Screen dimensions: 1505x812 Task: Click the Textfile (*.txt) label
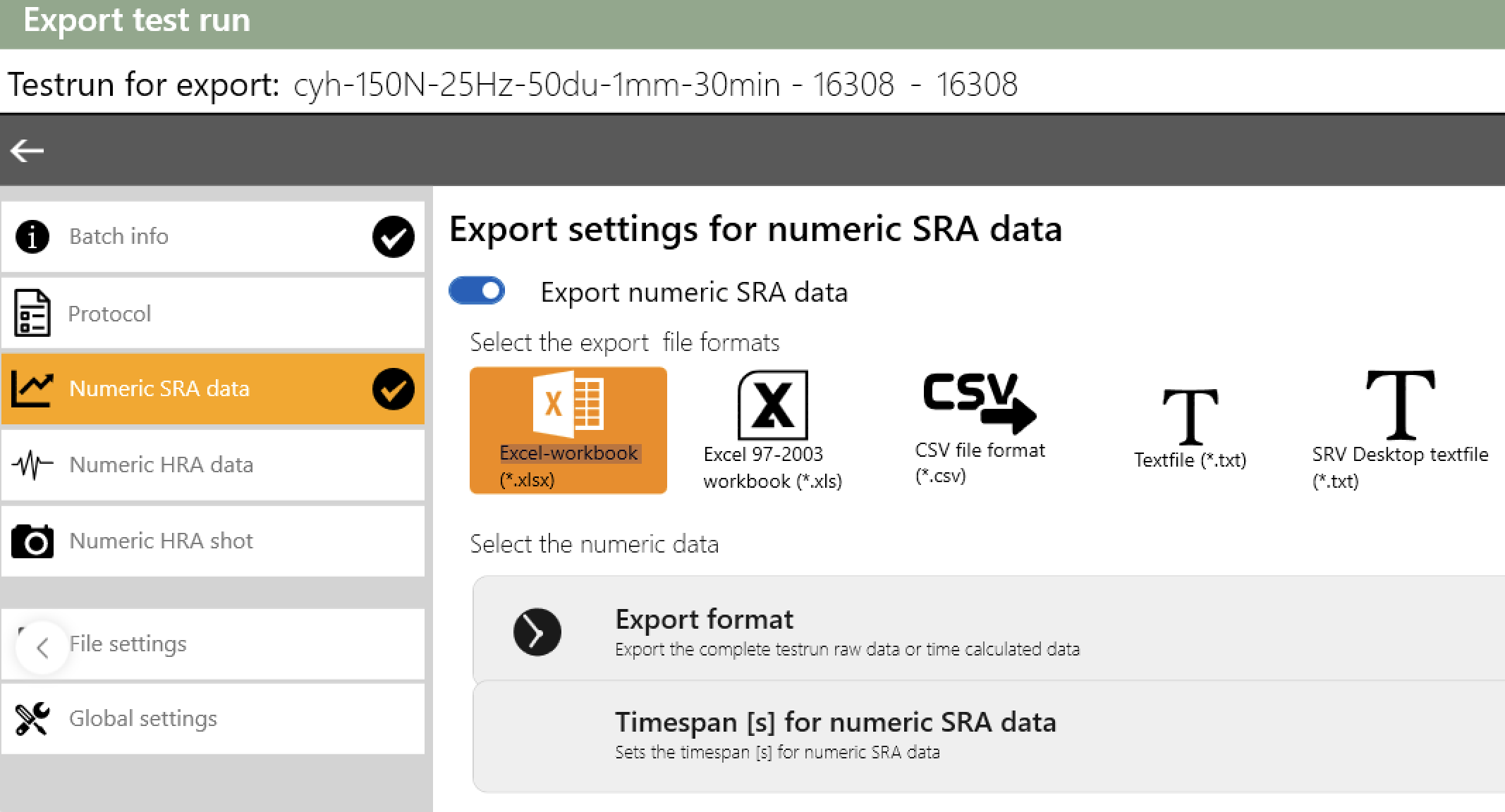tap(1190, 460)
